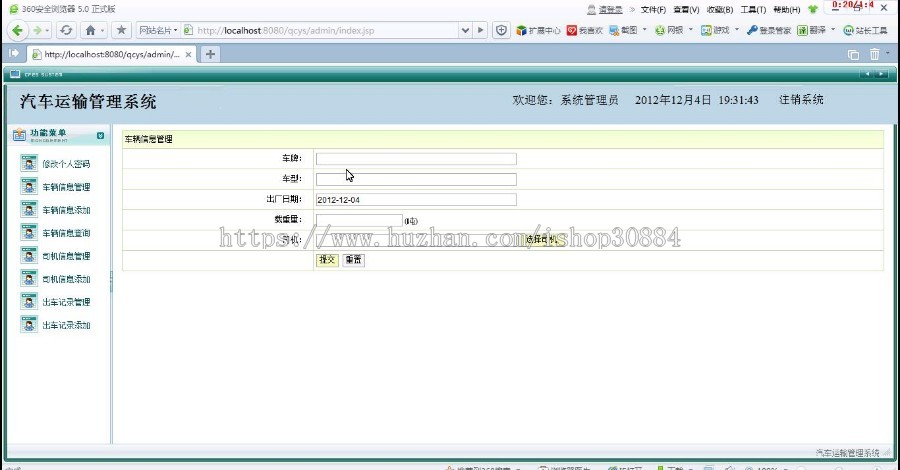
Task: Toggle the sidebar arrow left of tabs
Action: coord(14,53)
